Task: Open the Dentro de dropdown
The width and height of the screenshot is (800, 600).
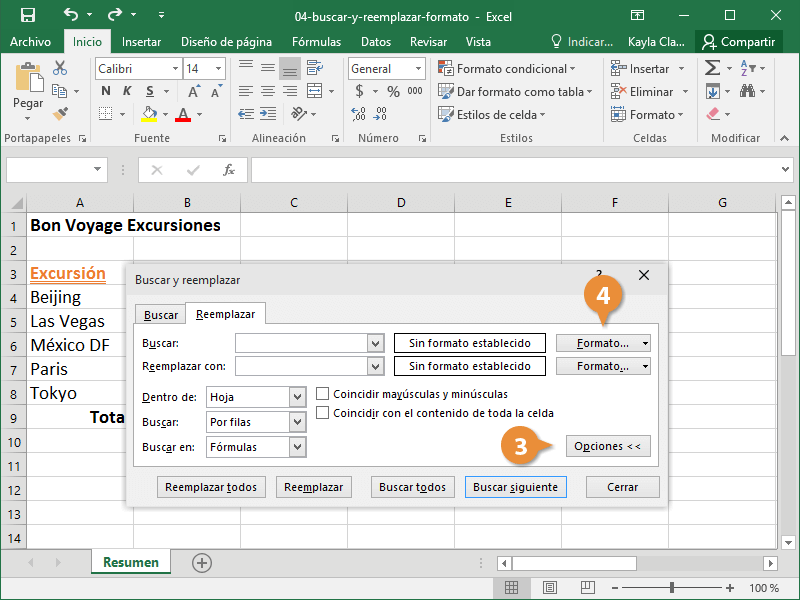Action: [297, 397]
